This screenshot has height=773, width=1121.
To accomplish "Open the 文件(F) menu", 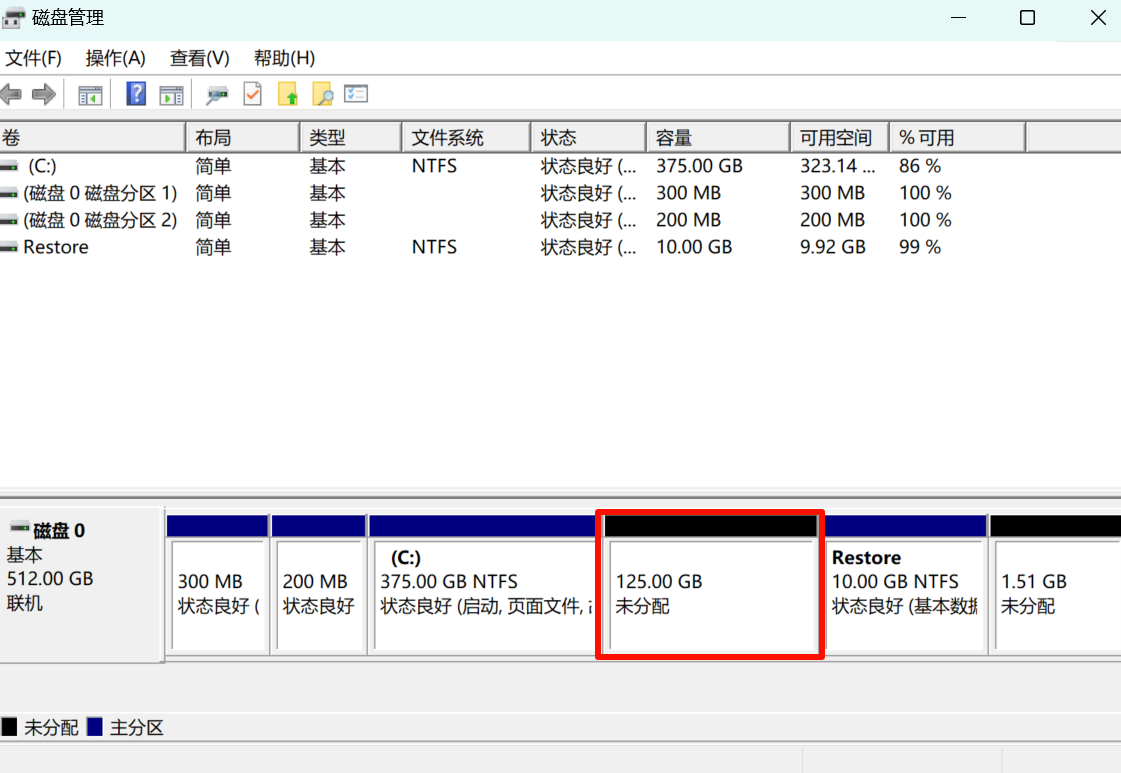I will pyautogui.click(x=34, y=58).
